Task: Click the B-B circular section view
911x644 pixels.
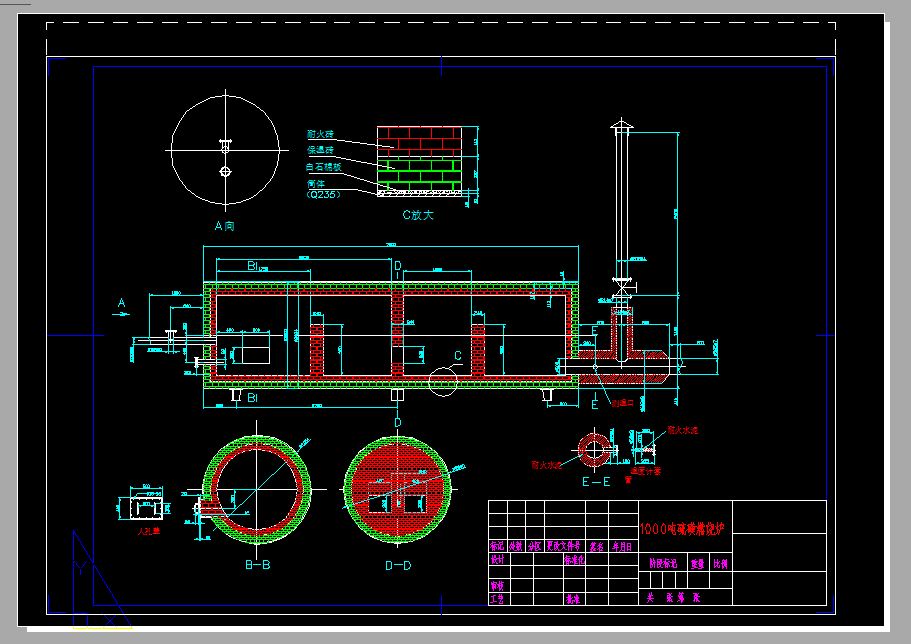Action: 258,488
